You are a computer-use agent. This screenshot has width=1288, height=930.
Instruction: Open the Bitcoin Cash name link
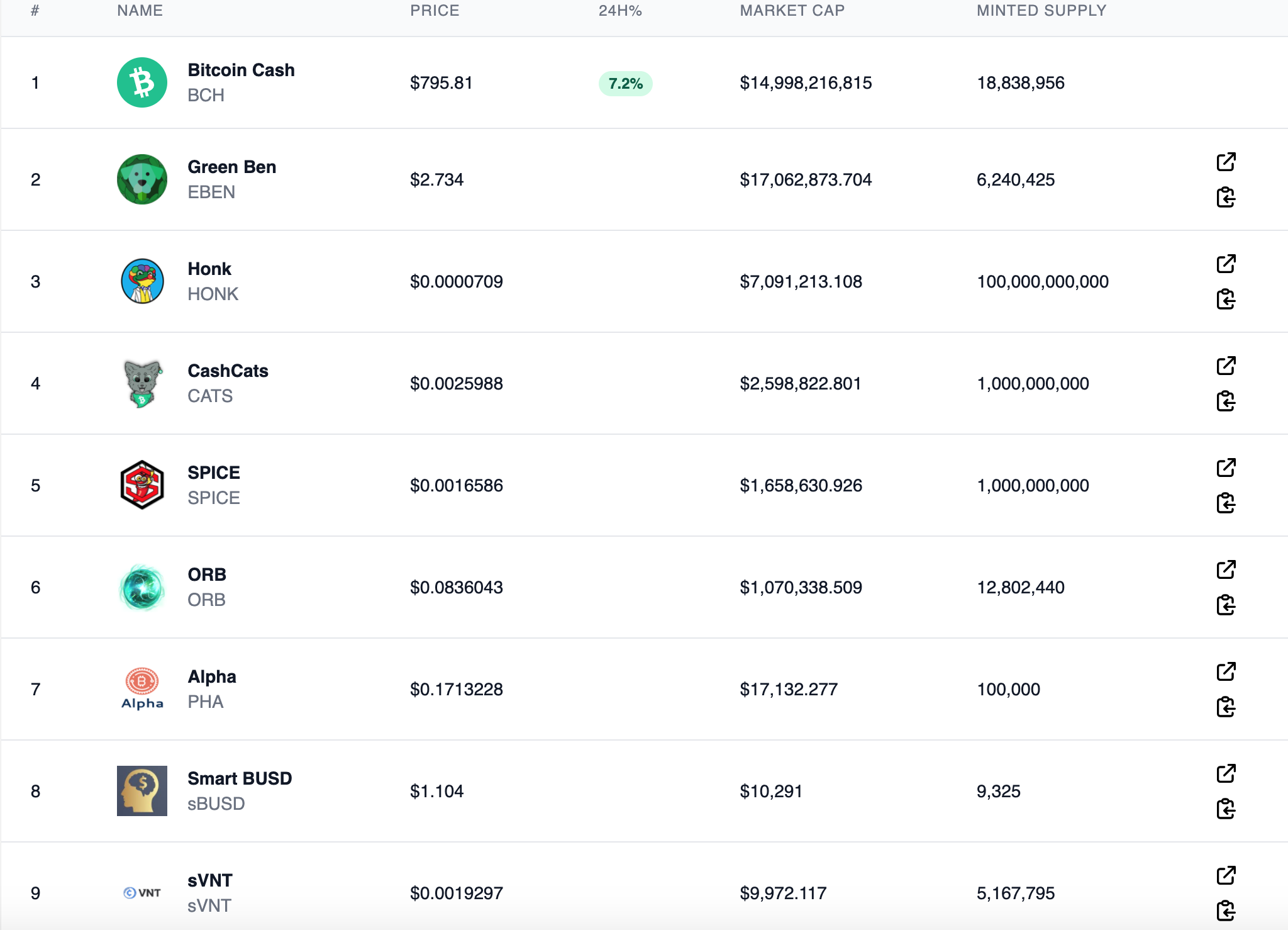point(241,70)
